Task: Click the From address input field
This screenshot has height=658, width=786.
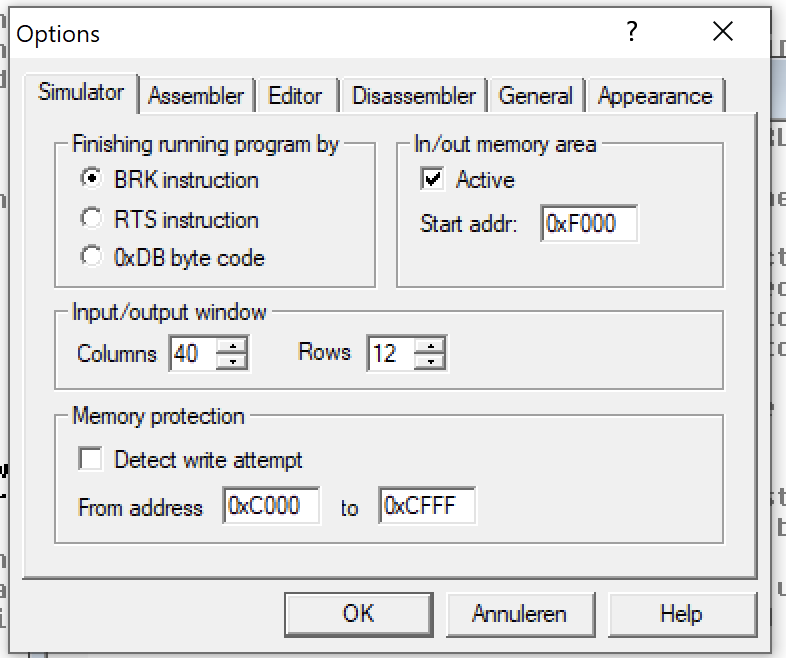Action: [272, 506]
